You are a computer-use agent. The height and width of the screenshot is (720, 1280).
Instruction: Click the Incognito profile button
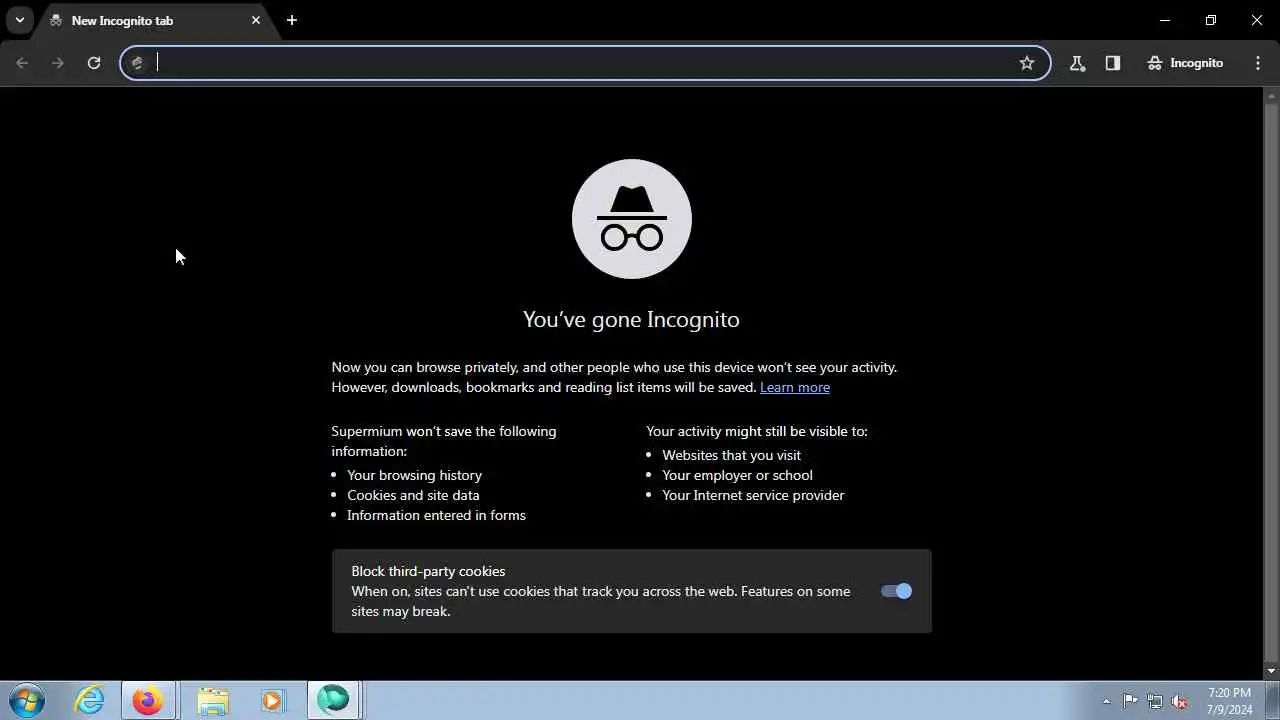1186,63
